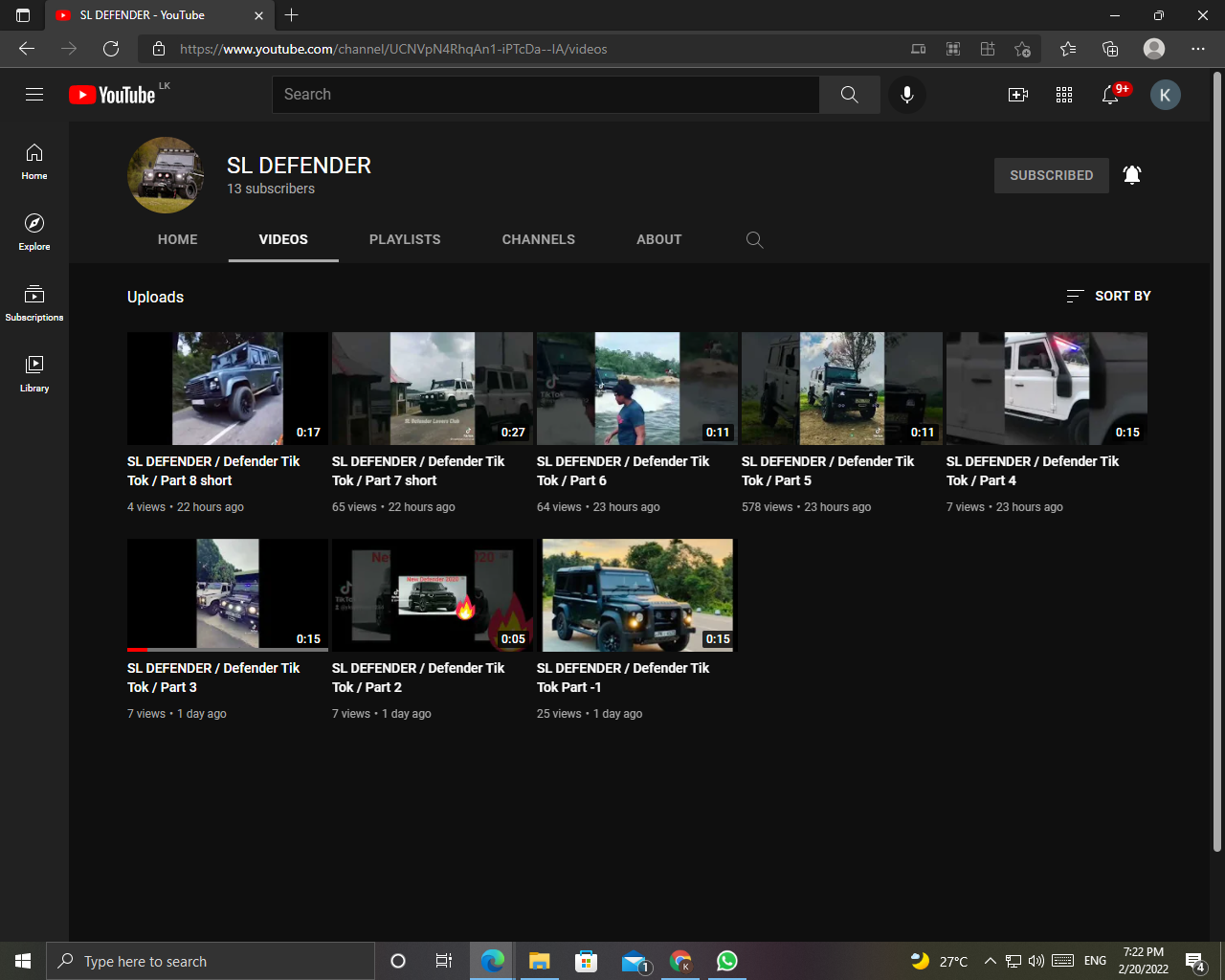Open the Part 3 video thumbnail
The height and width of the screenshot is (980, 1225).
[228, 595]
